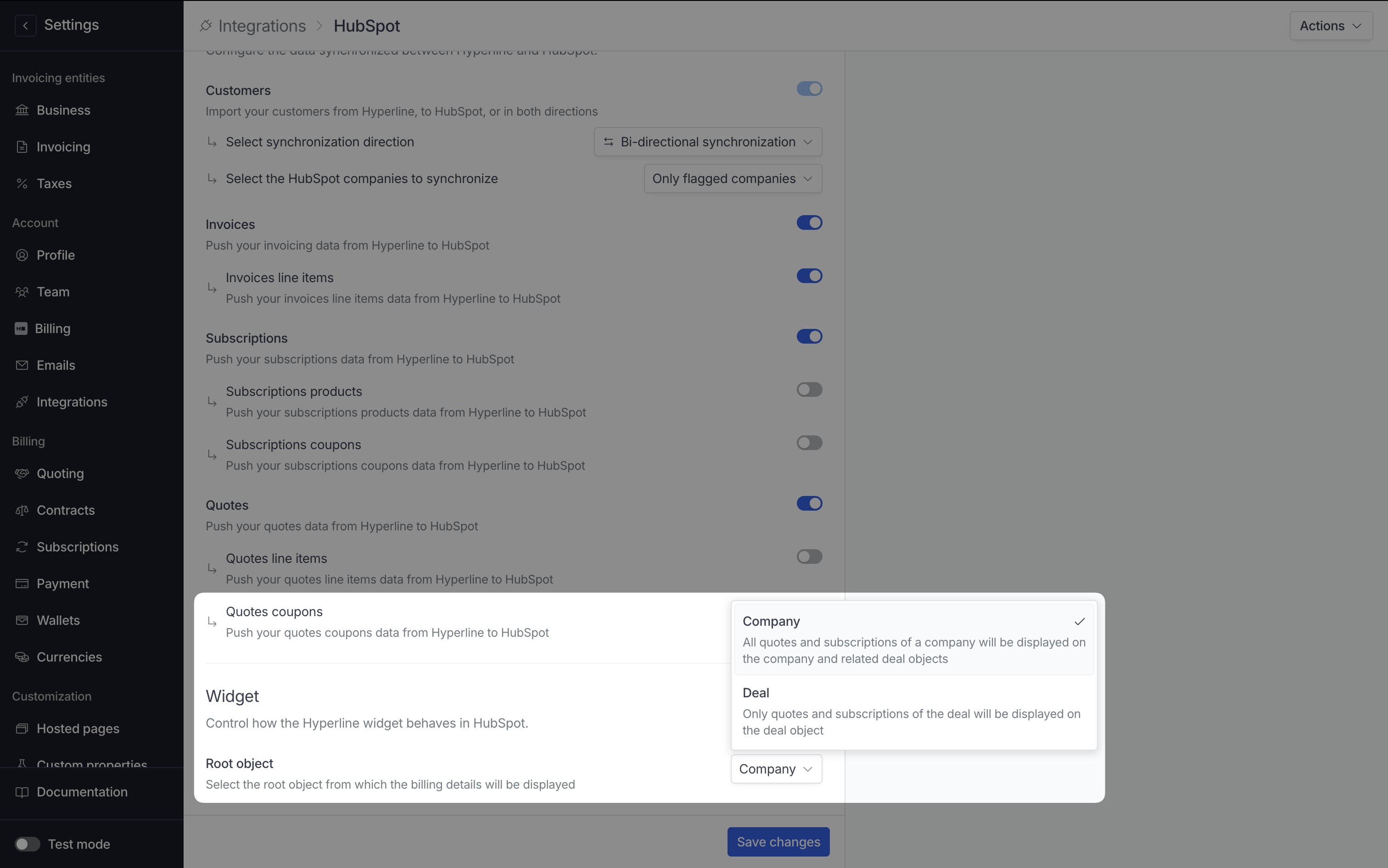This screenshot has width=1388, height=868.
Task: Click the Quoting handshake icon
Action: [x=22, y=473]
